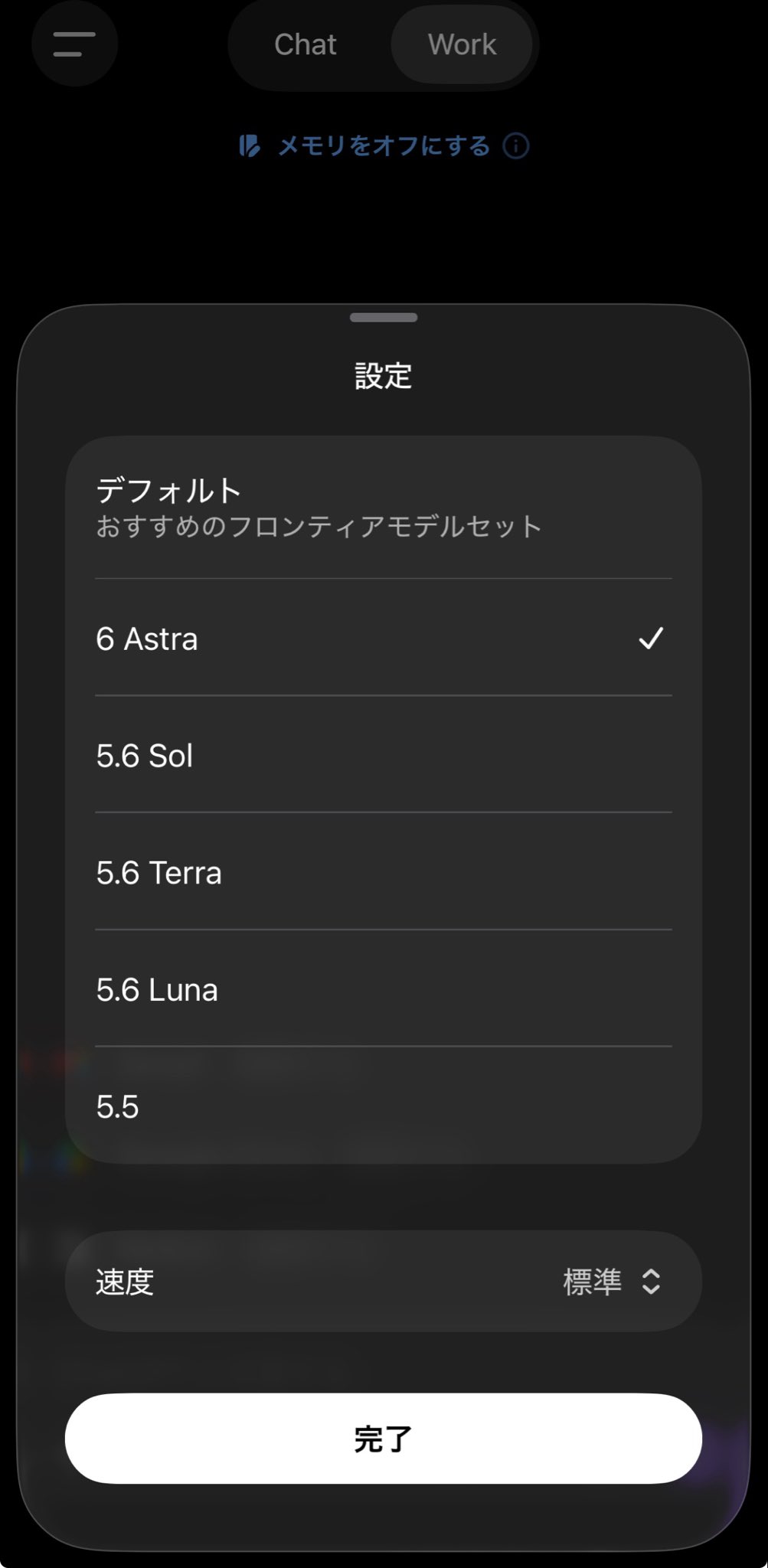This screenshot has width=768, height=1568.
Task: Tap the checkmark icon on 6 Astra
Action: coord(651,638)
